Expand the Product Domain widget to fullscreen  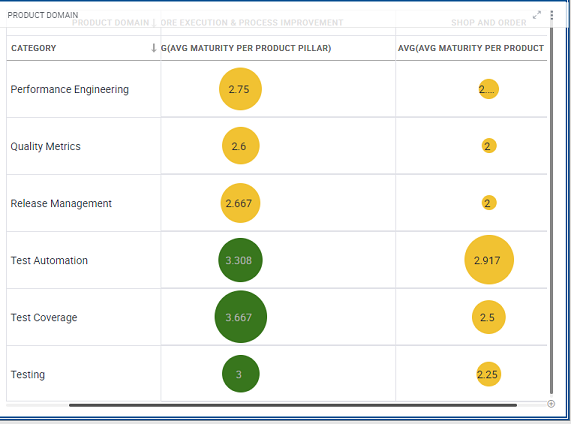coord(537,15)
